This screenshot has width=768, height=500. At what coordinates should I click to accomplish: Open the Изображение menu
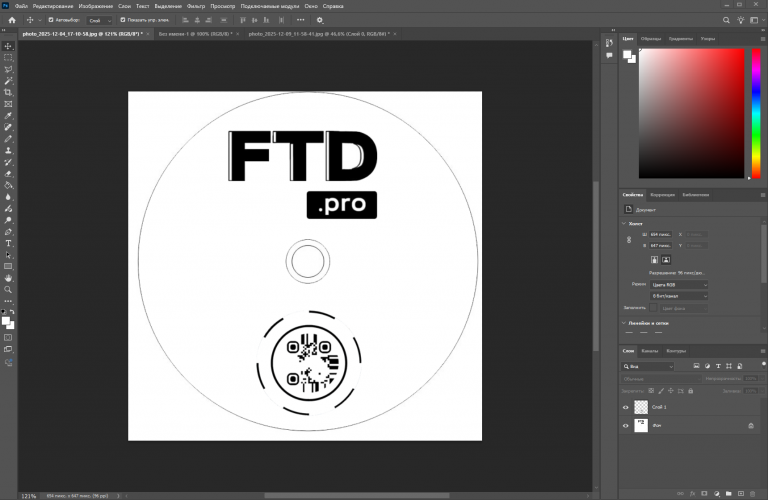(96, 6)
